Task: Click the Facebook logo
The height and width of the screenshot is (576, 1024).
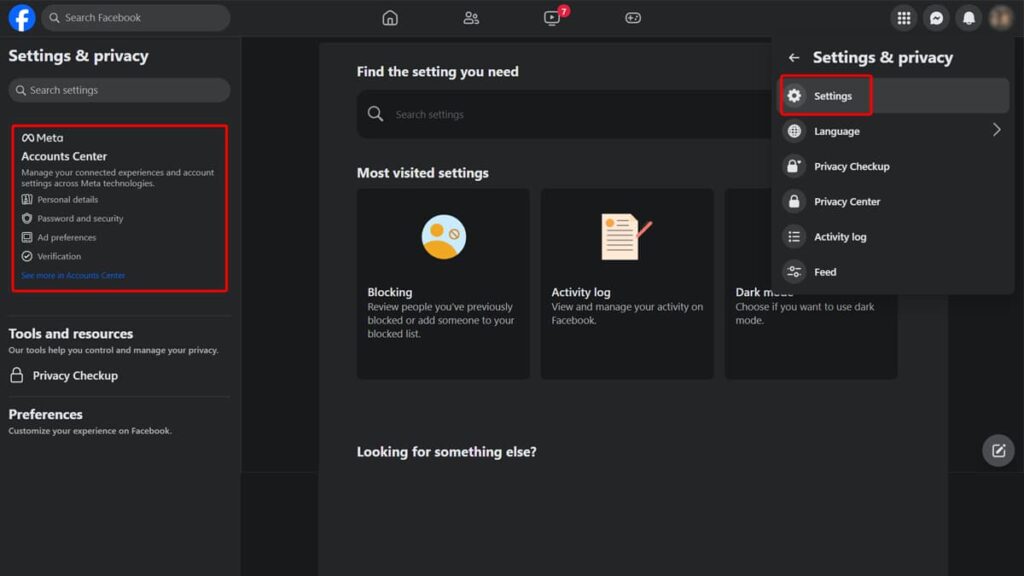Action: click(x=21, y=17)
